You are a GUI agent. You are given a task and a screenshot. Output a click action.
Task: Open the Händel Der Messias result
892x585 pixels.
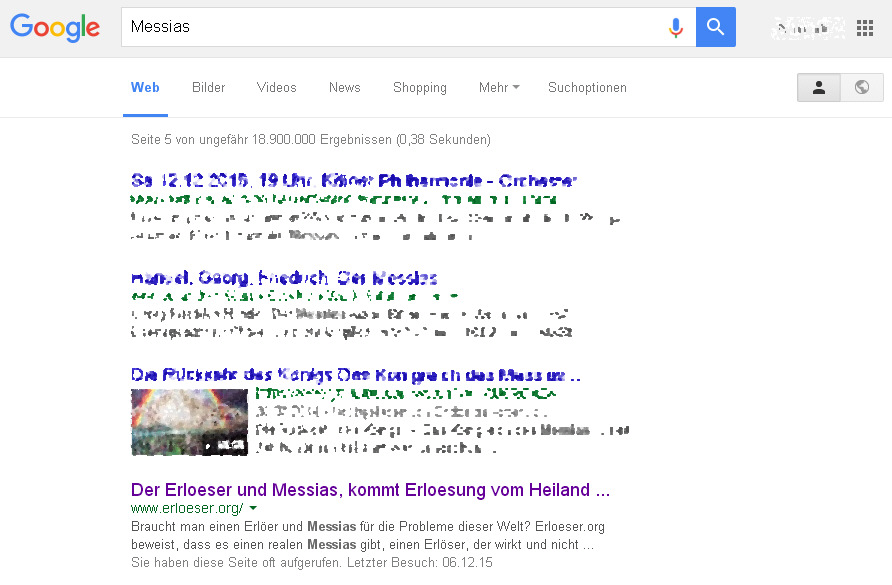[284, 278]
